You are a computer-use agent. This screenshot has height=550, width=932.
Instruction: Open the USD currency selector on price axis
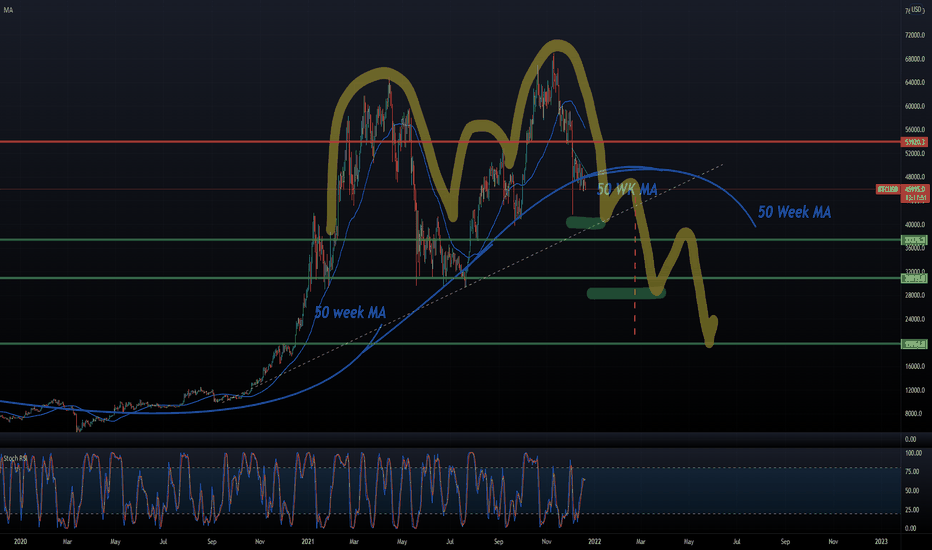coord(916,10)
